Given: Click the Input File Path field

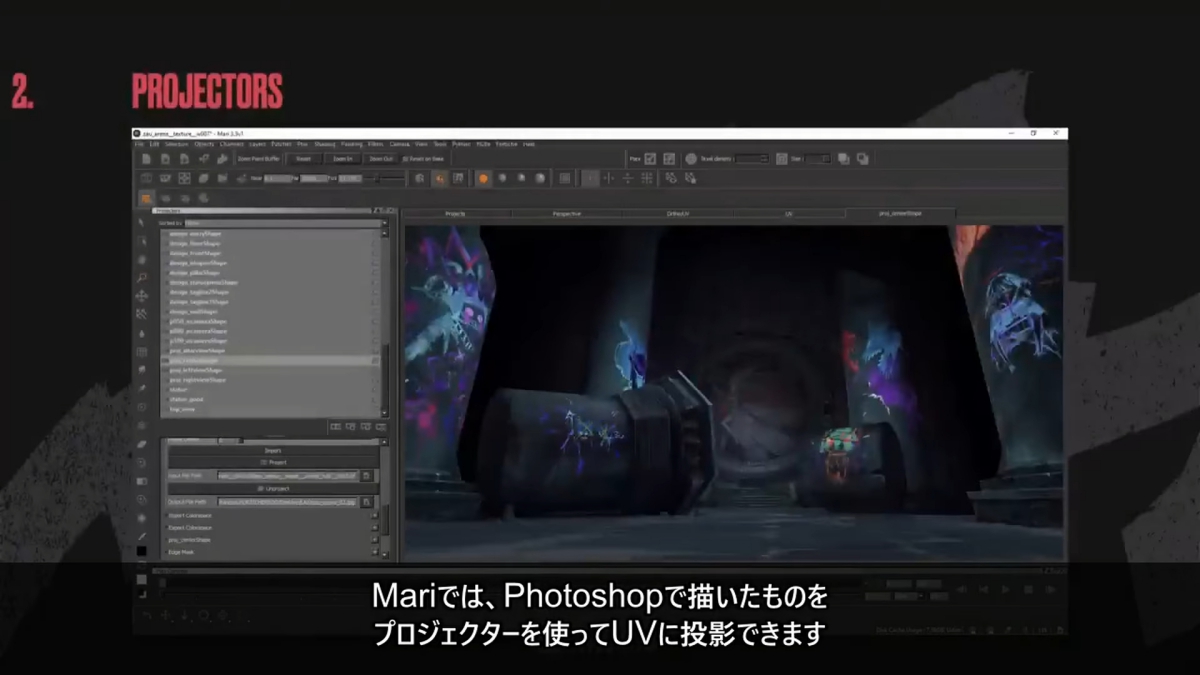Looking at the screenshot, I should click(x=288, y=476).
